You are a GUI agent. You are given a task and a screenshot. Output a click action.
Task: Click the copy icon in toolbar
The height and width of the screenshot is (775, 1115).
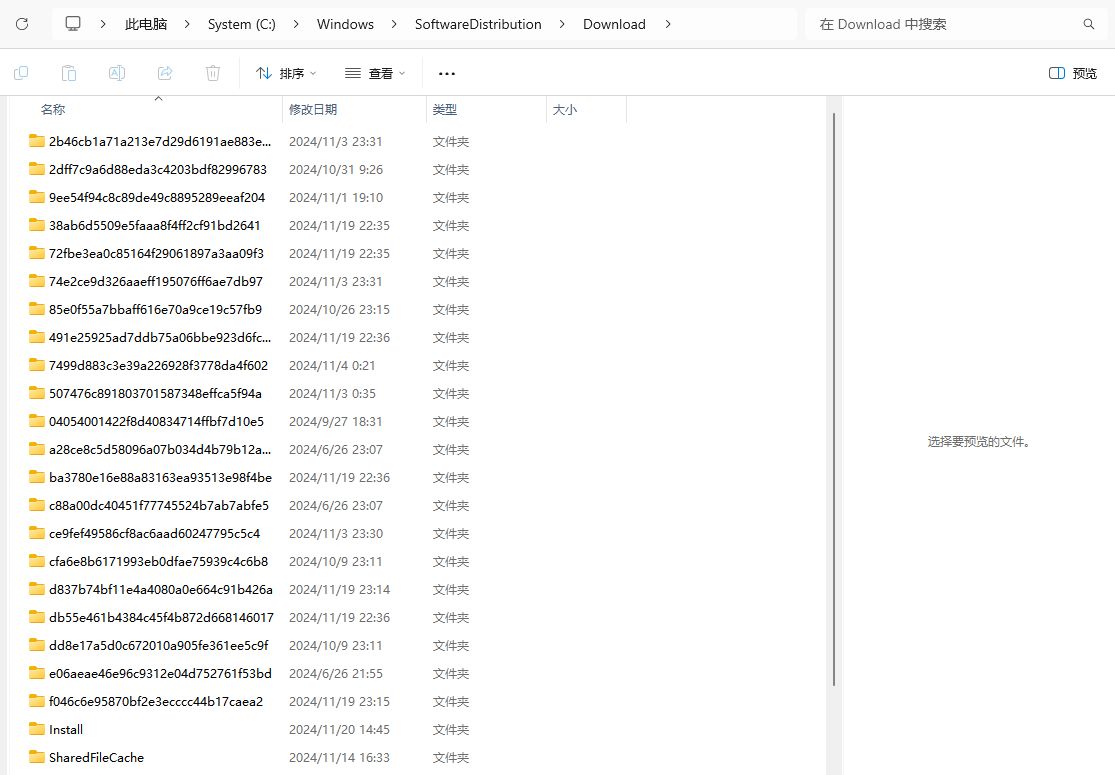click(x=21, y=73)
